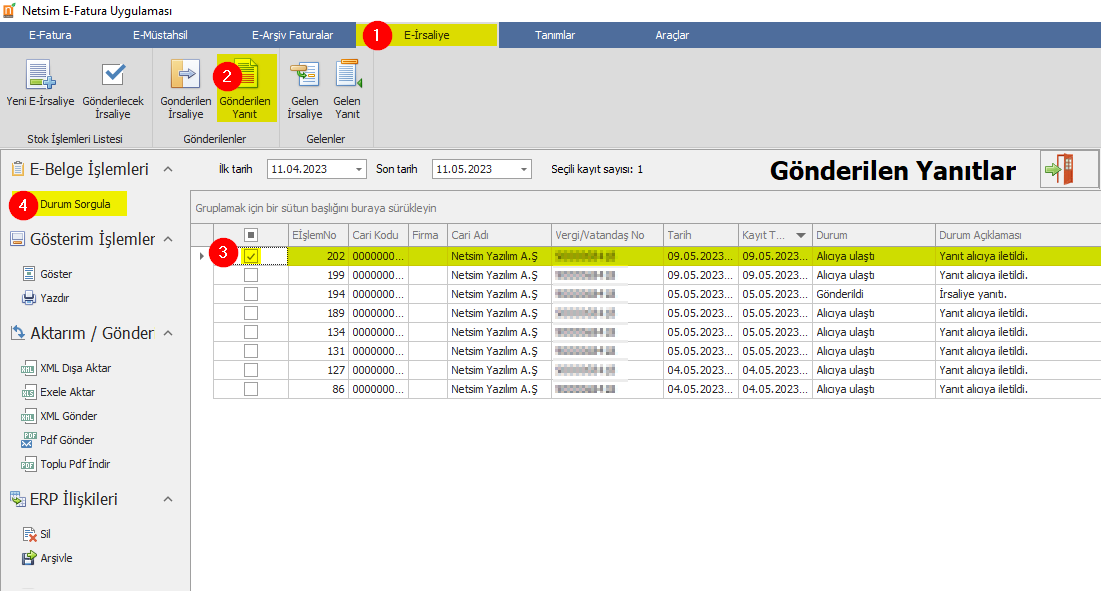1101x591 pixels.
Task: Click the İrsaliye yanıtı. description cell
Action: coord(1017,294)
